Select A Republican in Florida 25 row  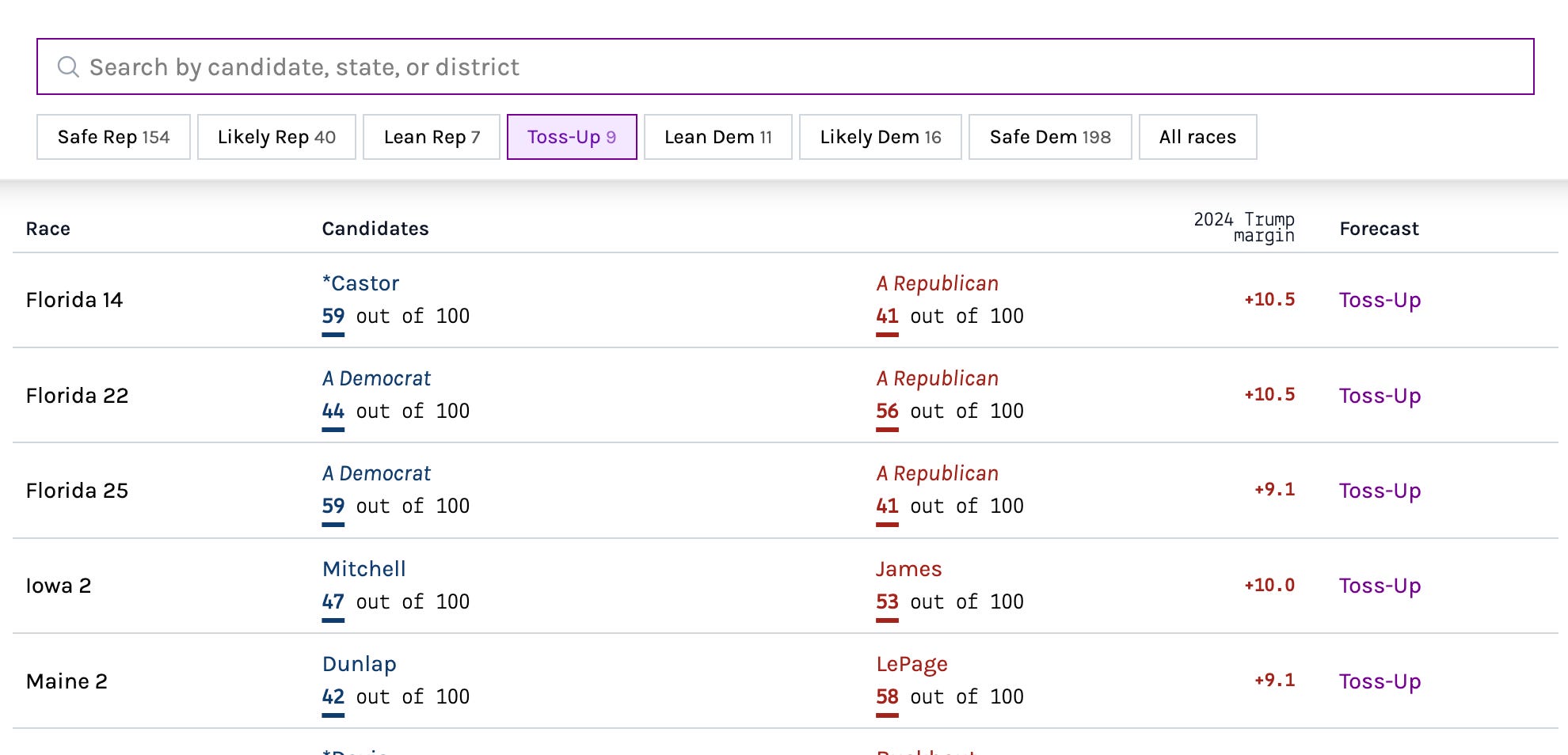point(938,473)
